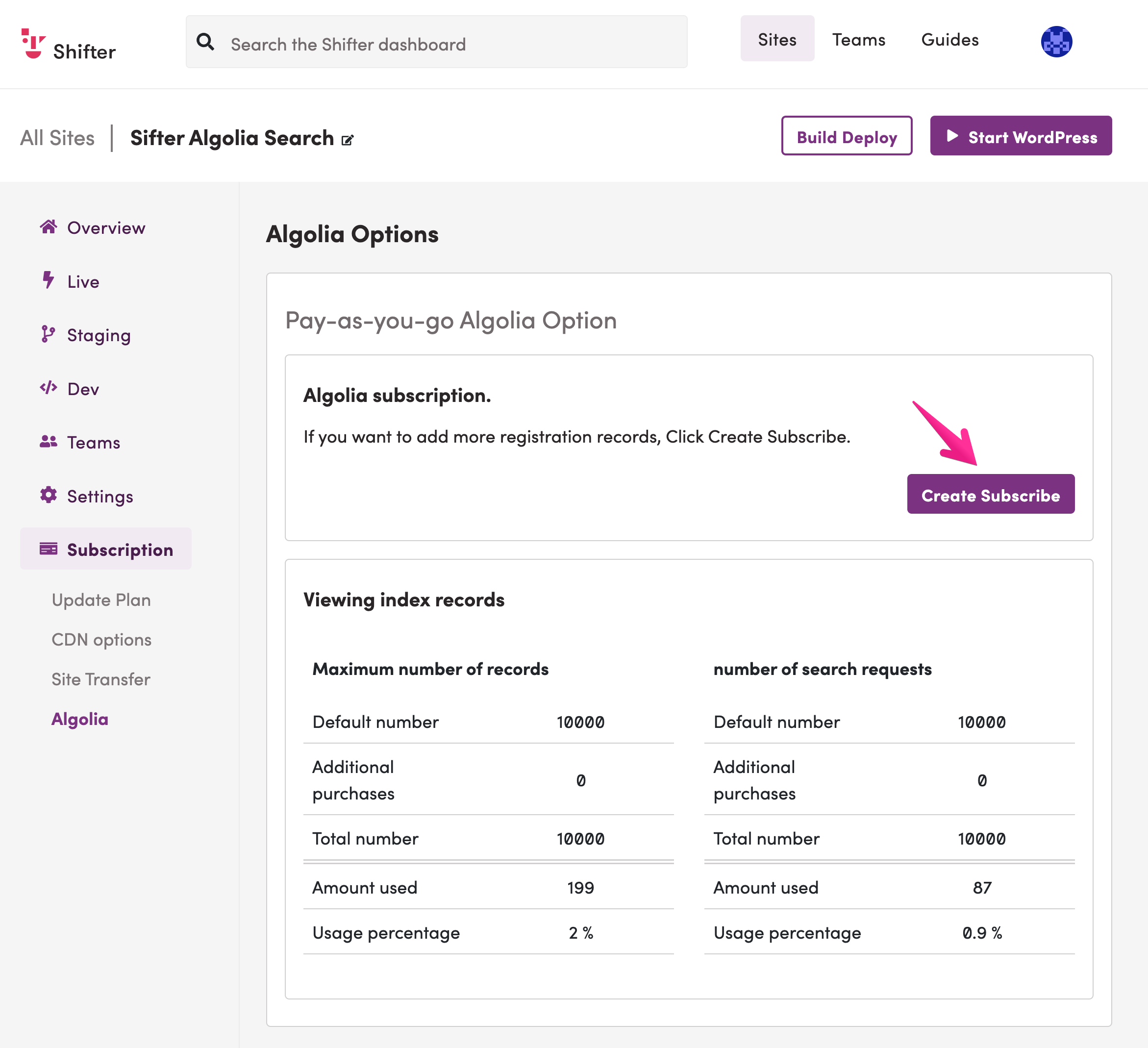This screenshot has width=1148, height=1048.
Task: Click the Viewing index records heading
Action: point(404,600)
